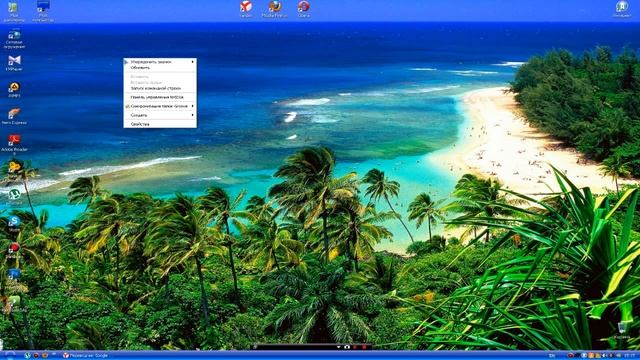Launch the KMPlayer desktop shortcut
The image size is (640, 360).
click(x=14, y=63)
